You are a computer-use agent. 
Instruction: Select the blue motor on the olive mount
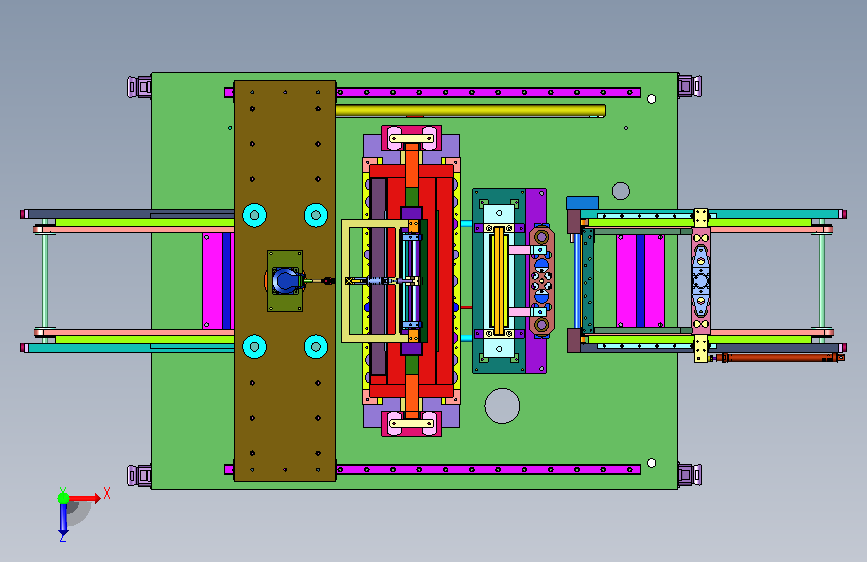pos(286,280)
